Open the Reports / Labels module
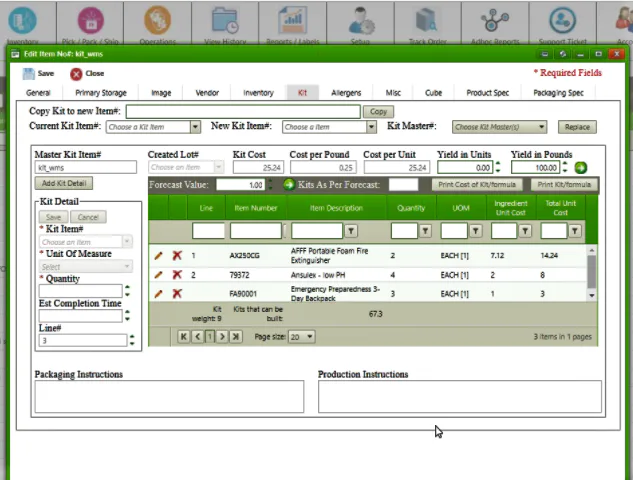The image size is (633, 480). pyautogui.click(x=293, y=23)
